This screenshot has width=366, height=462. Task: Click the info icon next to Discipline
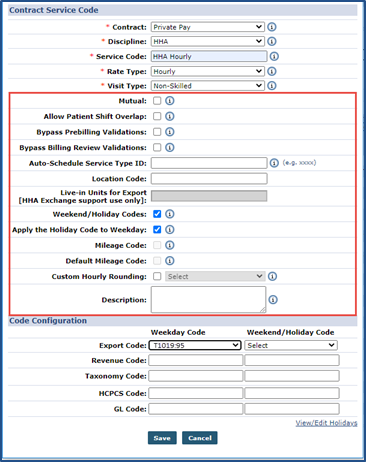click(272, 41)
